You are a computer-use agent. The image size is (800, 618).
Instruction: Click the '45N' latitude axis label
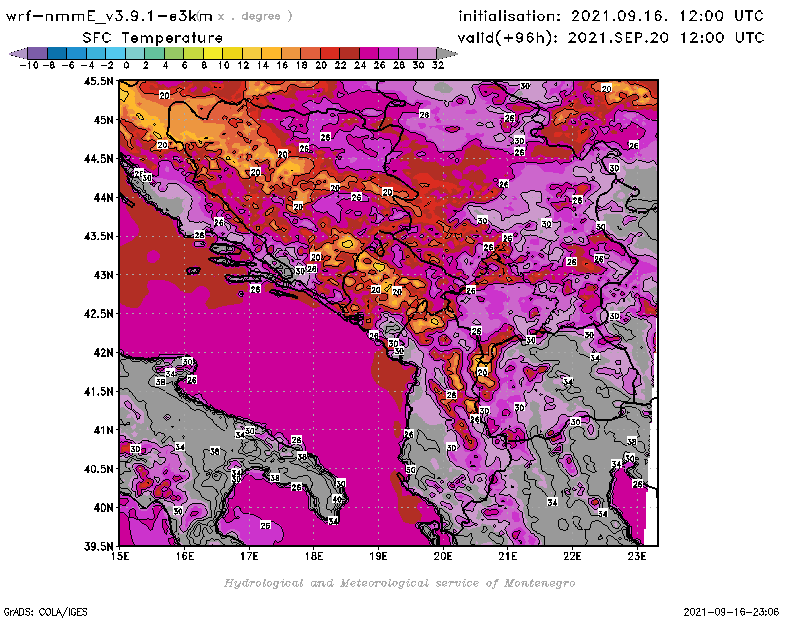point(103,119)
